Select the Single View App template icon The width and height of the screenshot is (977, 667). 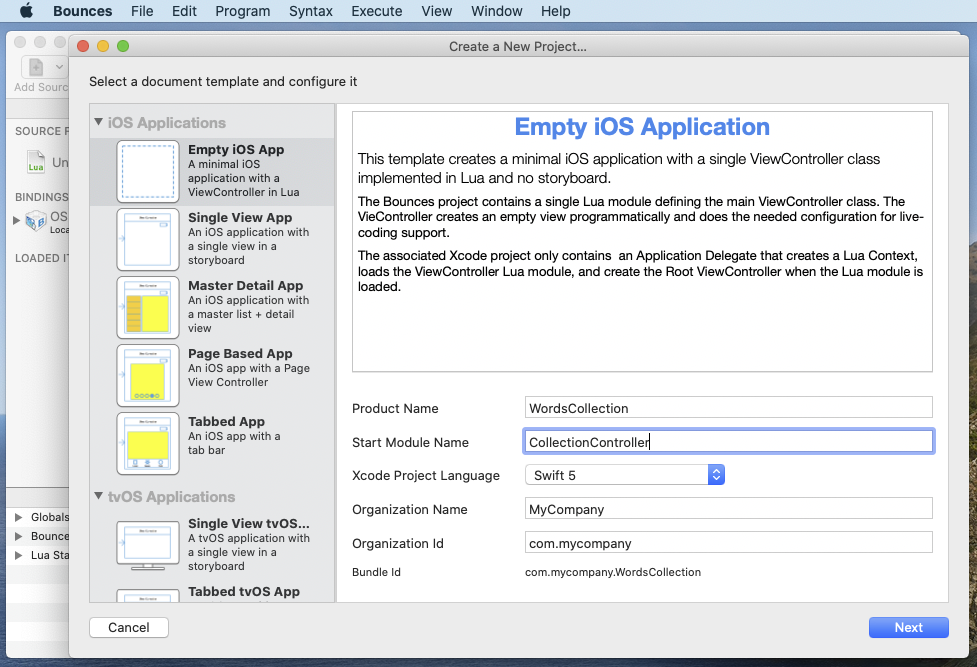(x=148, y=239)
